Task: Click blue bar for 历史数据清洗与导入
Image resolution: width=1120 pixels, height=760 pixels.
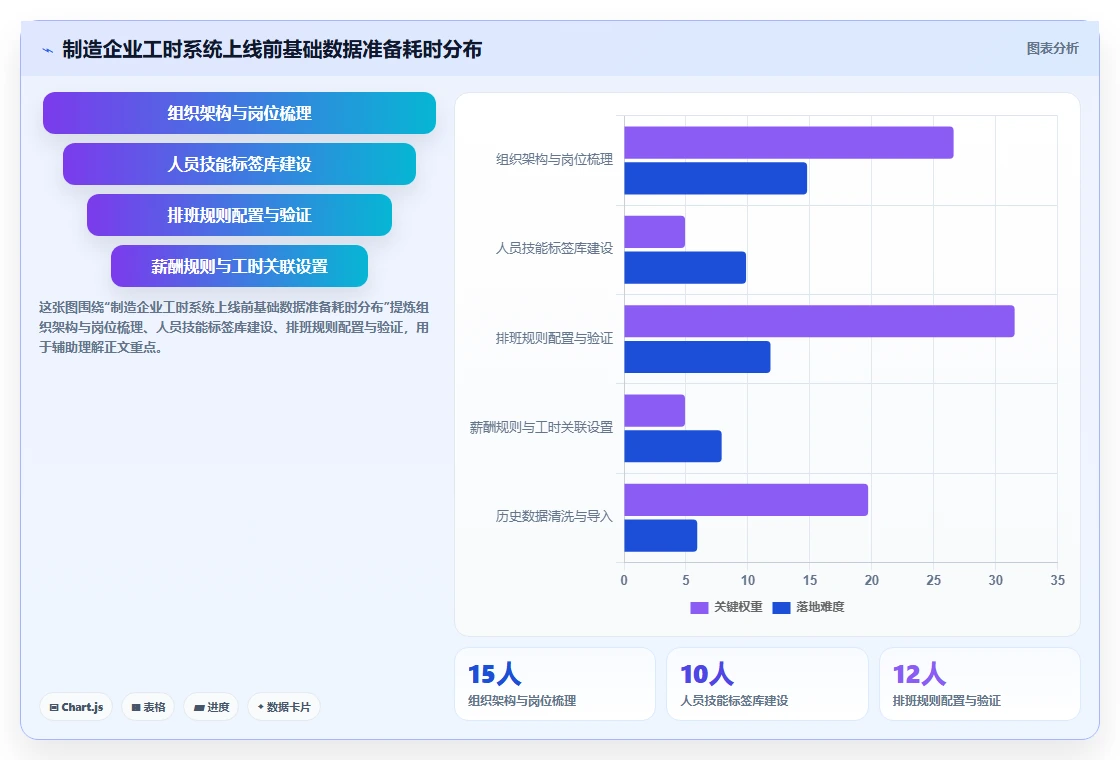Action: (661, 536)
